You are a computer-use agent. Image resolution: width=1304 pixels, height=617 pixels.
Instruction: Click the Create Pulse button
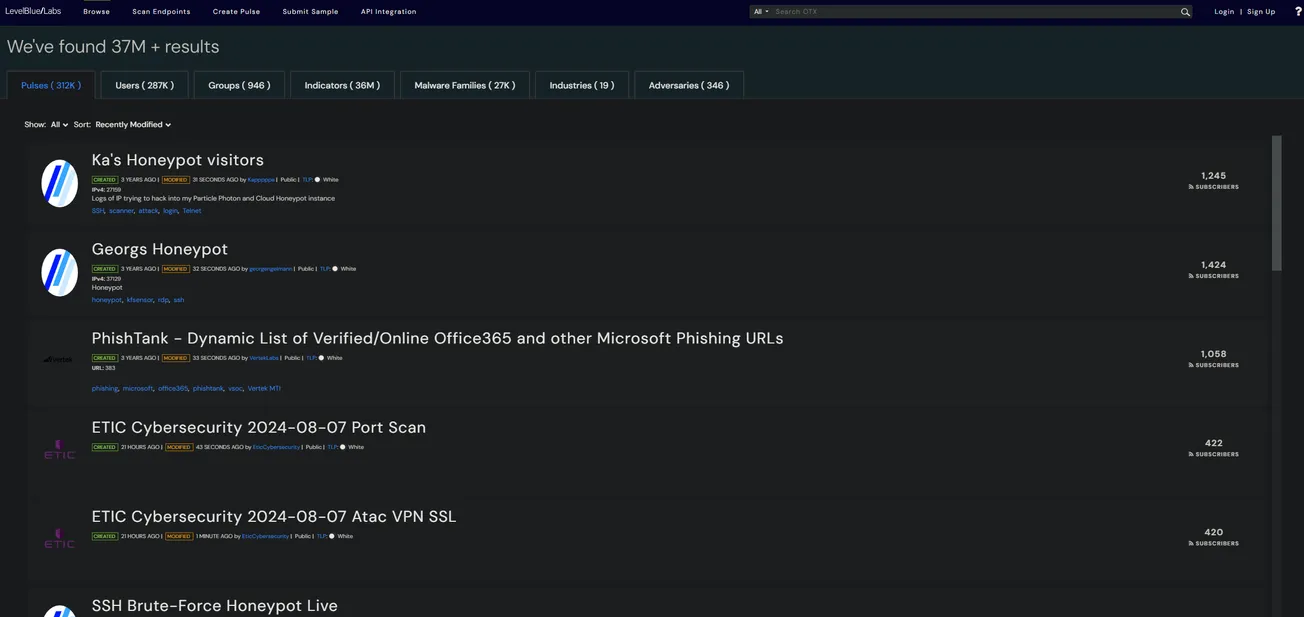tap(235, 11)
